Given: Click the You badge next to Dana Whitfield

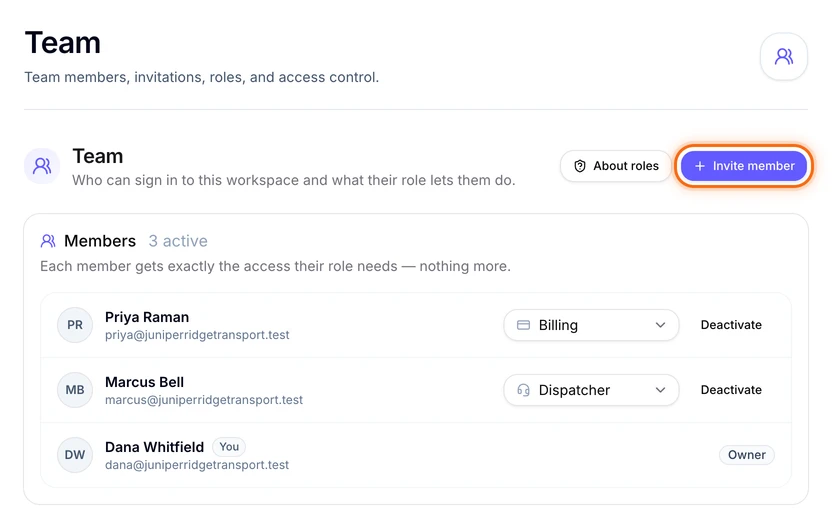Looking at the screenshot, I should pyautogui.click(x=229, y=447).
